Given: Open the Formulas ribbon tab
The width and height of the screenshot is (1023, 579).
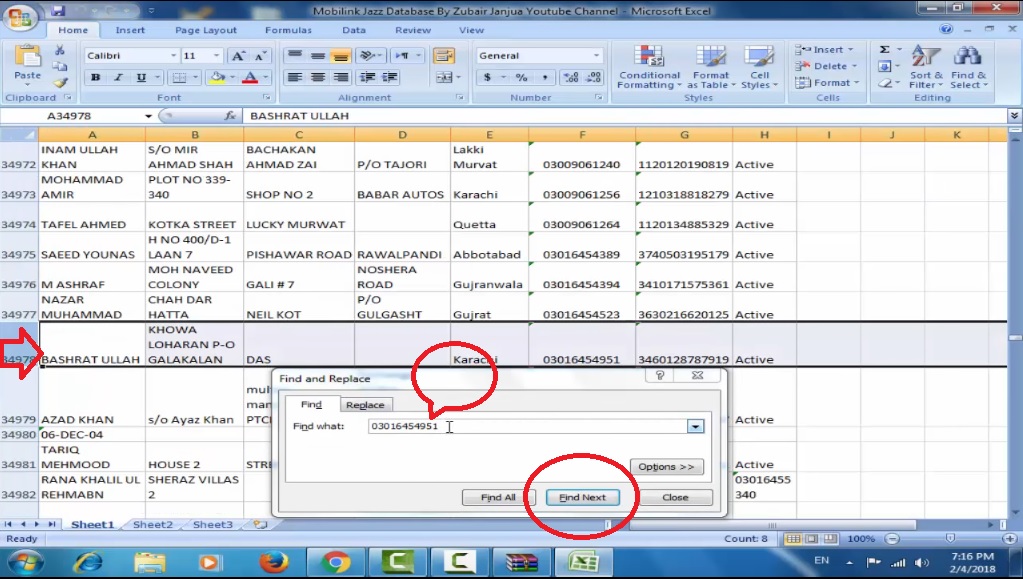Looking at the screenshot, I should pos(288,30).
